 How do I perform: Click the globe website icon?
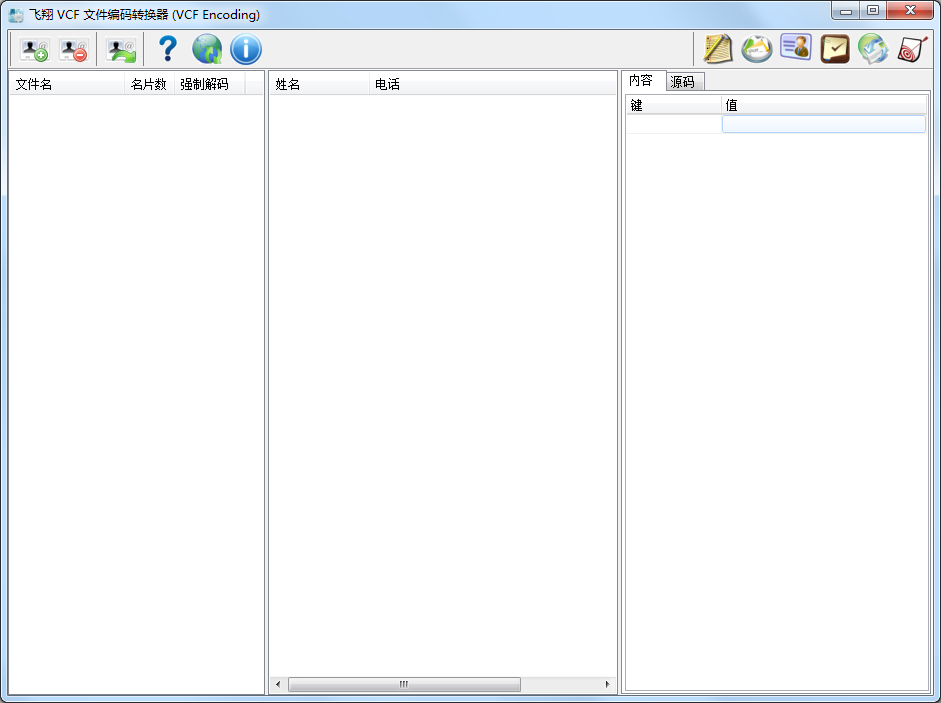[207, 48]
